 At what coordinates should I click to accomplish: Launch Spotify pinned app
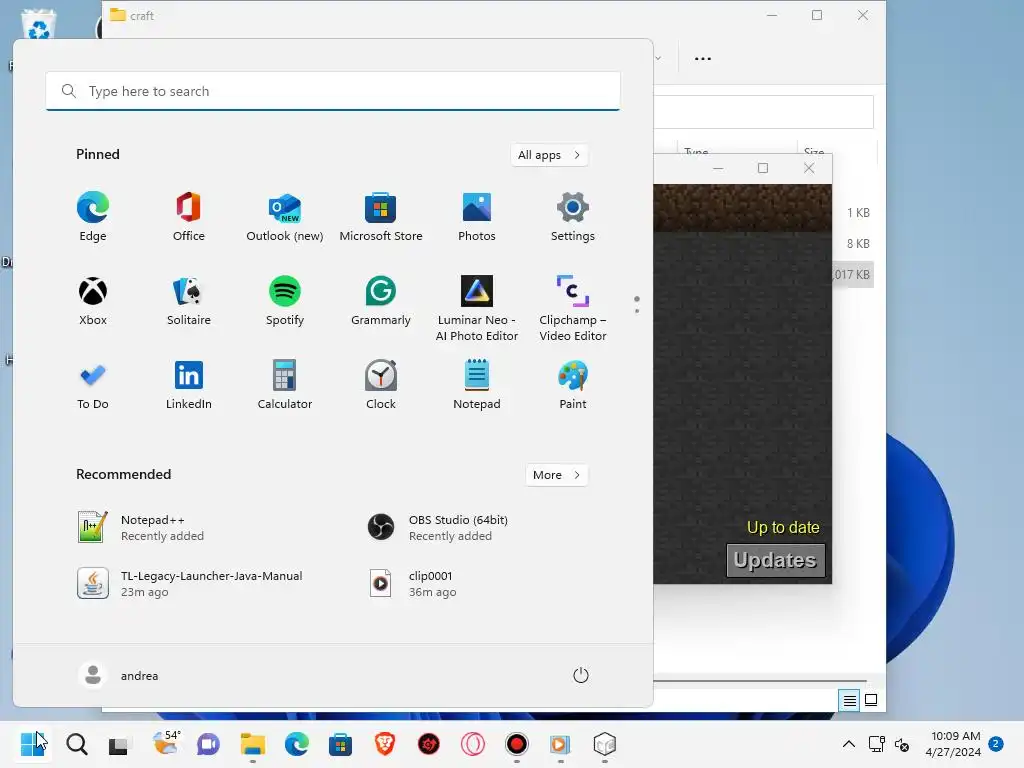coord(285,301)
